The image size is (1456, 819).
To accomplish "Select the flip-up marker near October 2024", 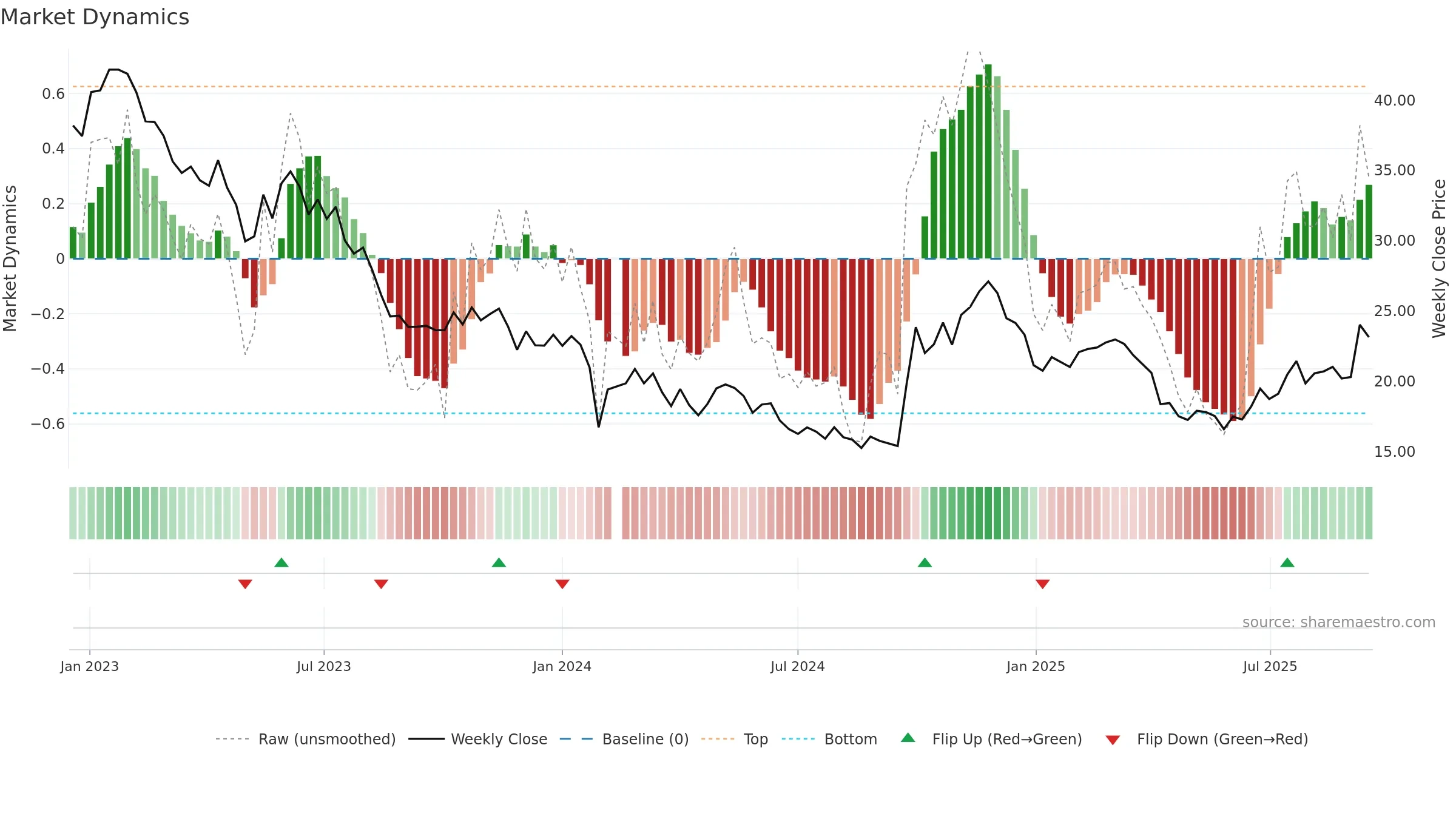I will [925, 562].
